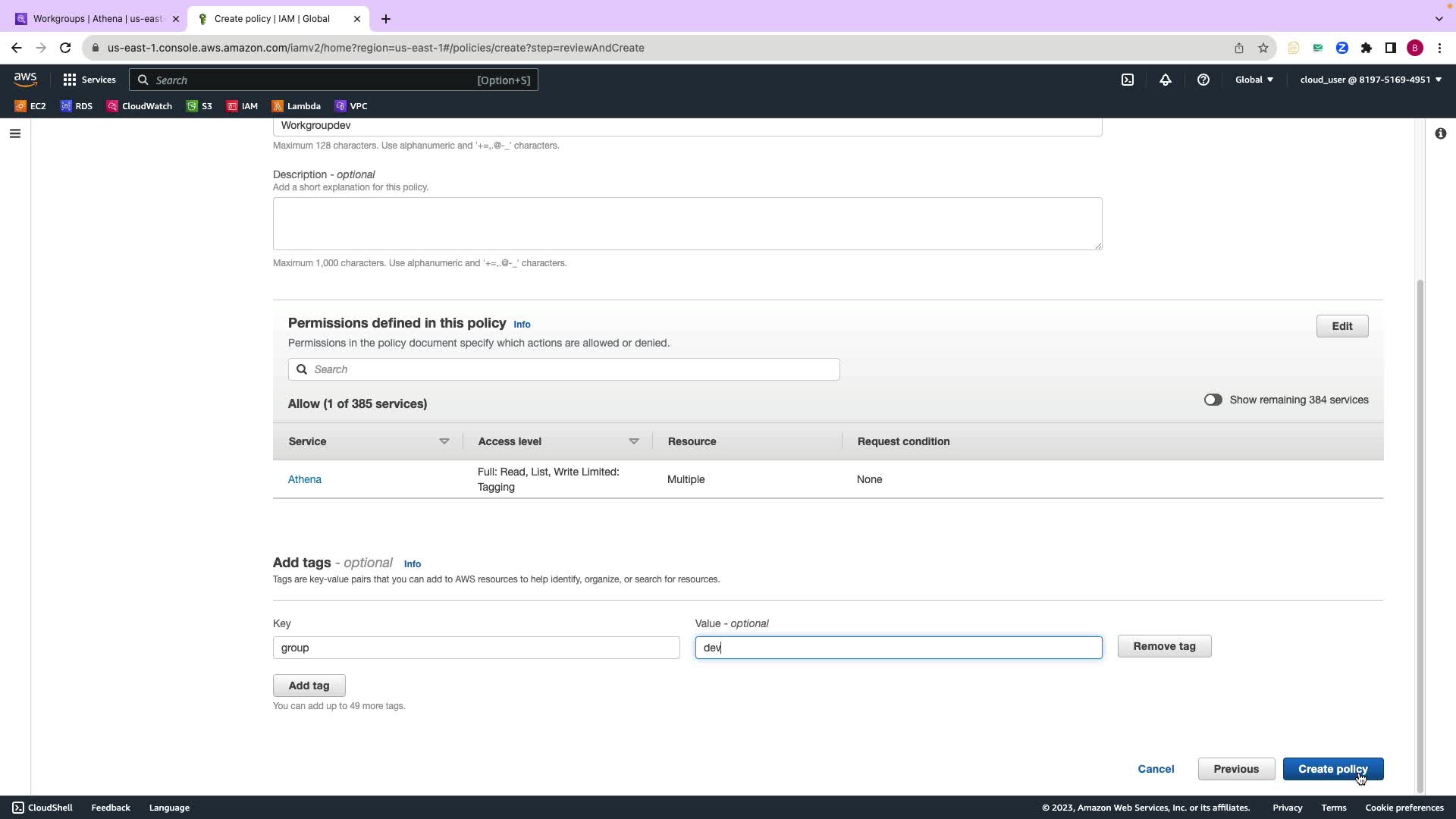This screenshot has height=819, width=1456.
Task: Open the EC2 shortcut in favorites bar
Action: (30, 106)
